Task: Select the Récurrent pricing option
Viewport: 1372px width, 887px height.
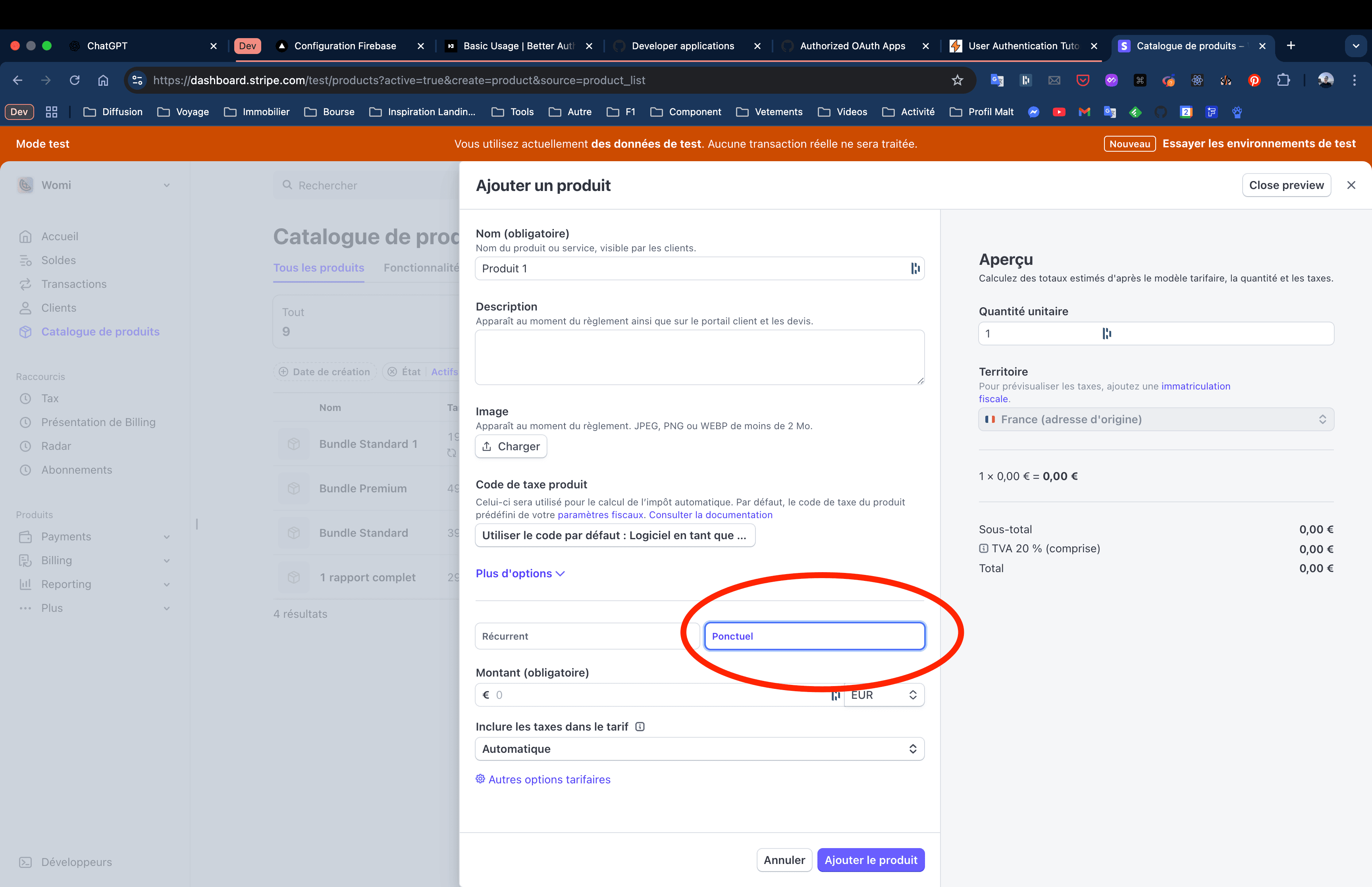Action: point(579,636)
